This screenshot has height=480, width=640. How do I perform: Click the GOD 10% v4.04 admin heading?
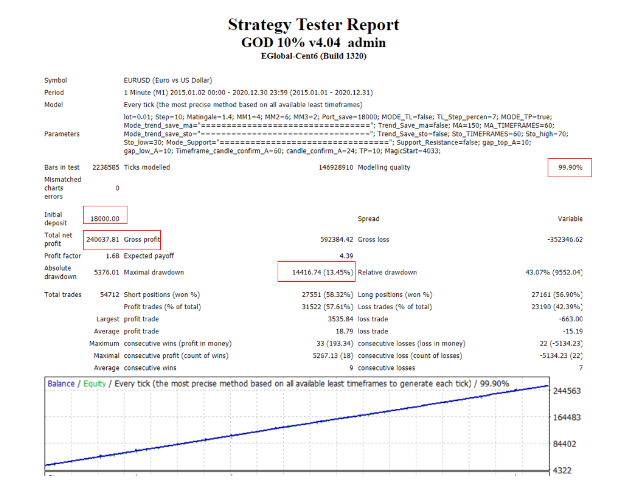click(313, 44)
